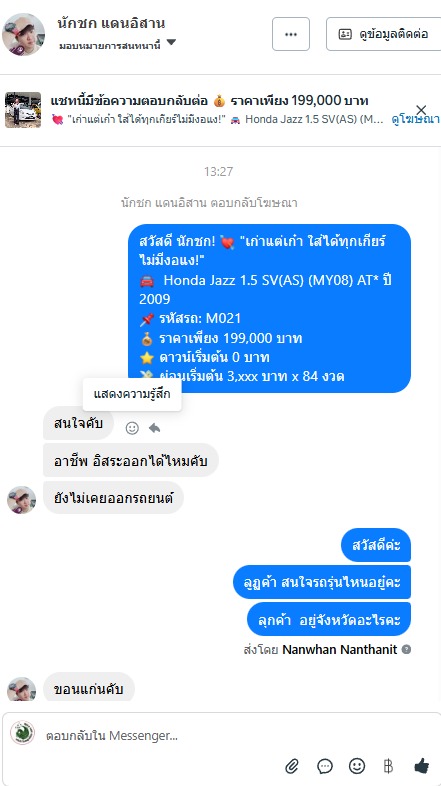Send a thumbs-up like

click(x=422, y=765)
